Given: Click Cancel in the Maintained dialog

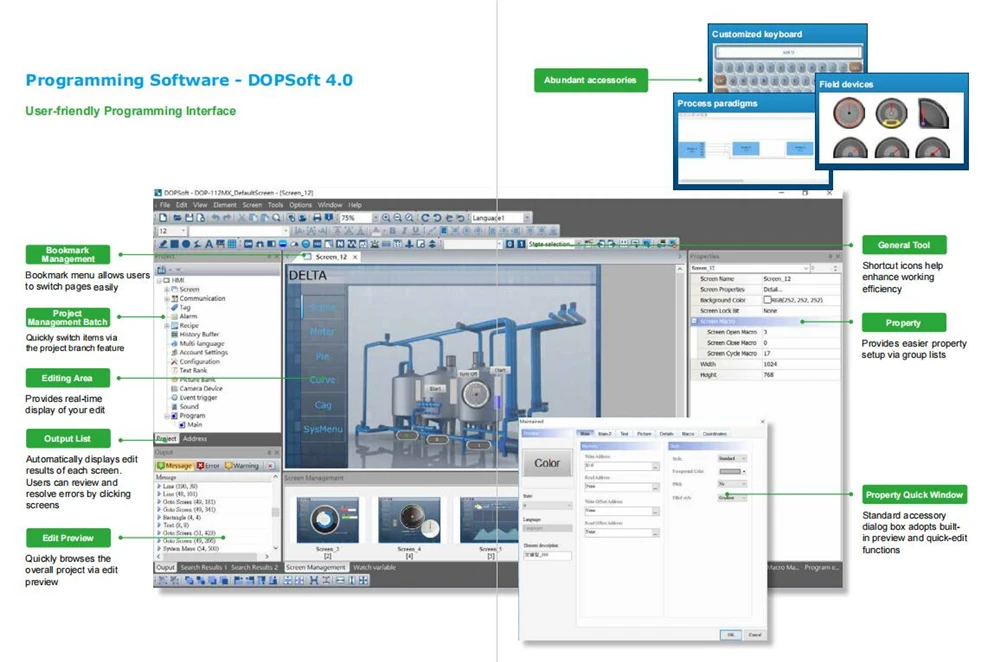Looking at the screenshot, I should [x=755, y=635].
